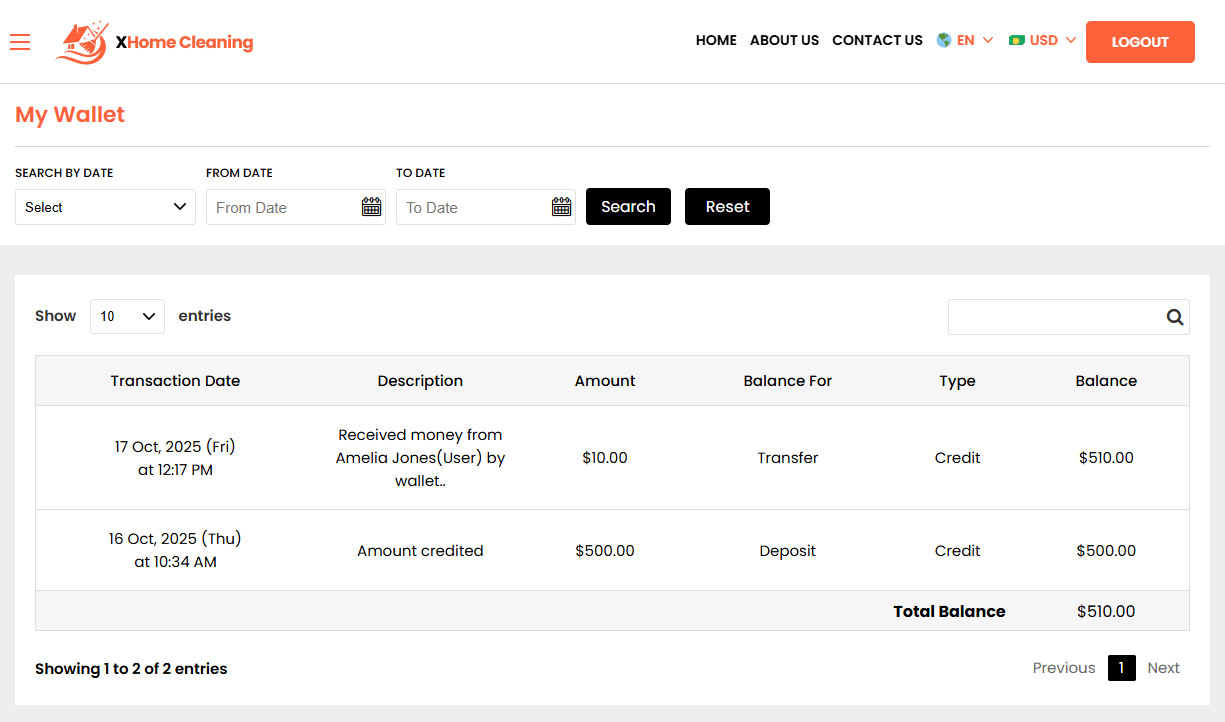The height and width of the screenshot is (722, 1225).
Task: Navigate to Contact Us
Action: coord(877,41)
